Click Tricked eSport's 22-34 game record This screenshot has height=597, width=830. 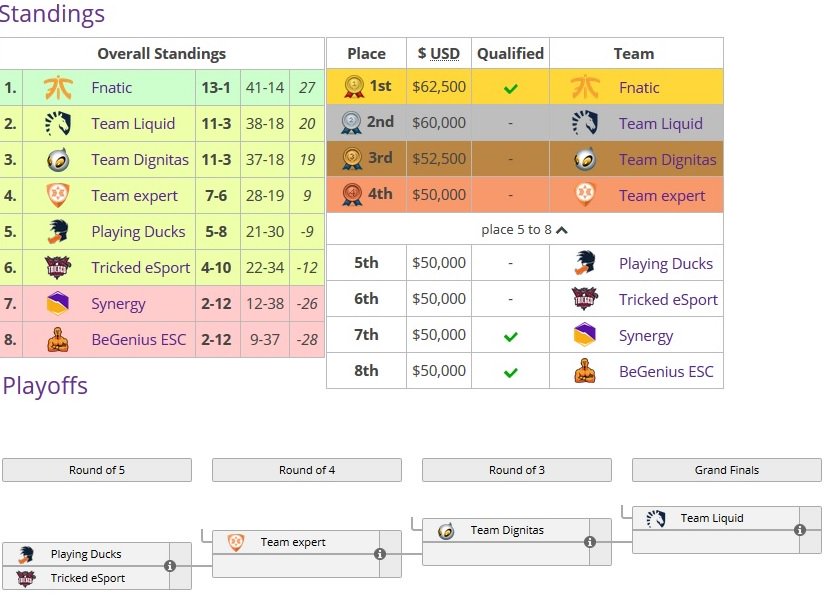pos(265,268)
